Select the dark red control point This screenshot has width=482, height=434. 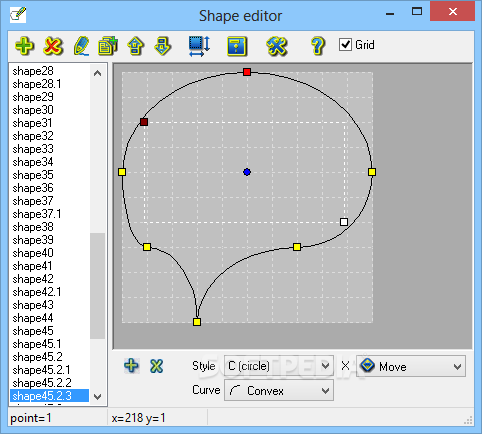[x=144, y=122]
